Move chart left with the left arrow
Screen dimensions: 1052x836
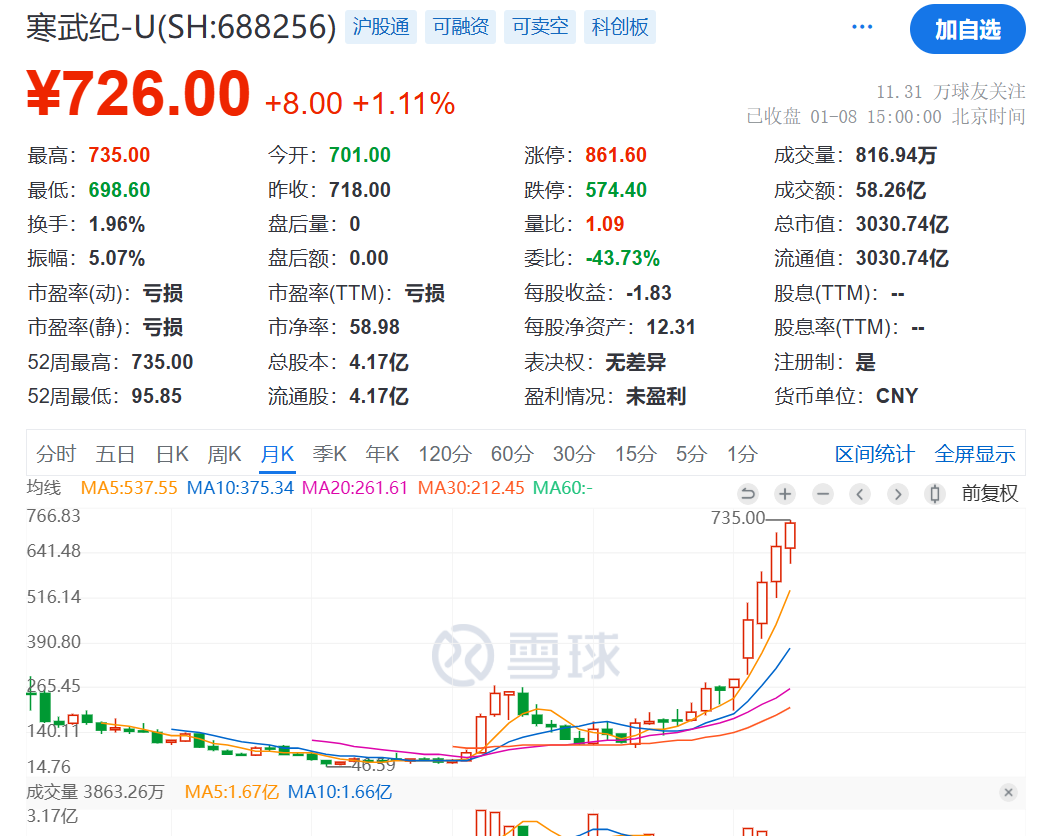point(859,494)
